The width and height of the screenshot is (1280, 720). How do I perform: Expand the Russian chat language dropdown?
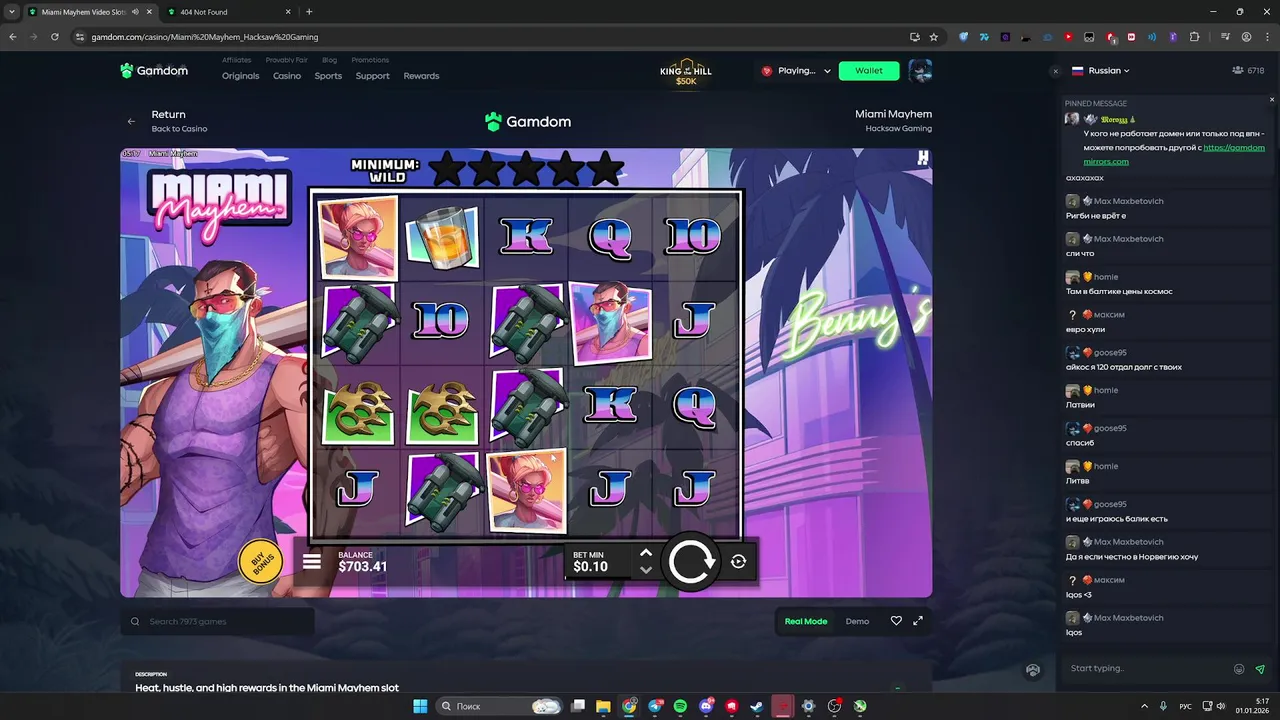tap(1100, 71)
